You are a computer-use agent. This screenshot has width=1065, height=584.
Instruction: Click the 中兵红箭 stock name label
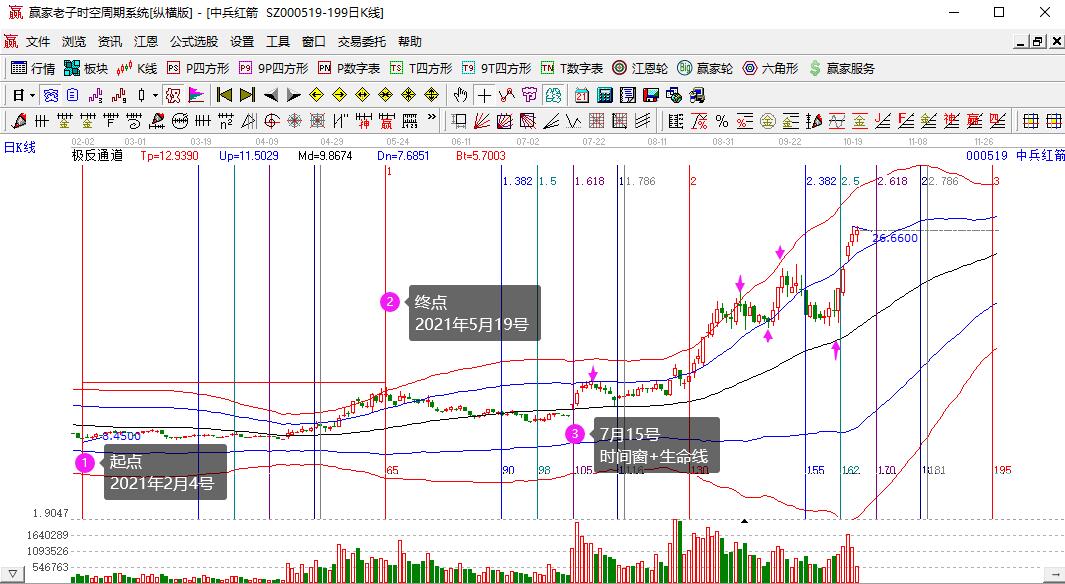click(1039, 155)
